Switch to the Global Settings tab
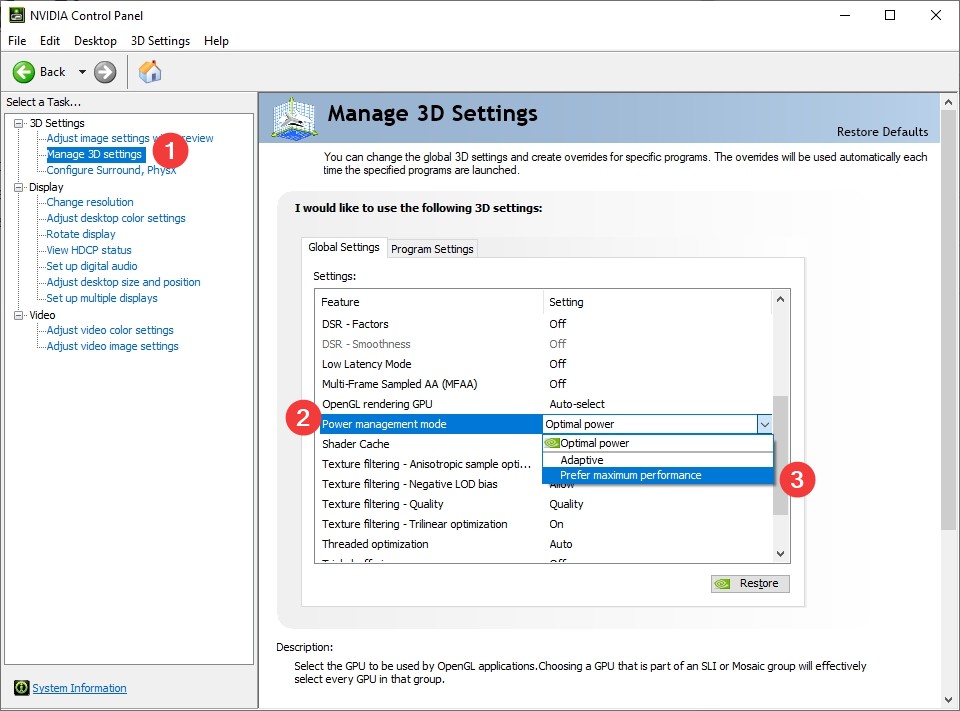 [x=343, y=247]
